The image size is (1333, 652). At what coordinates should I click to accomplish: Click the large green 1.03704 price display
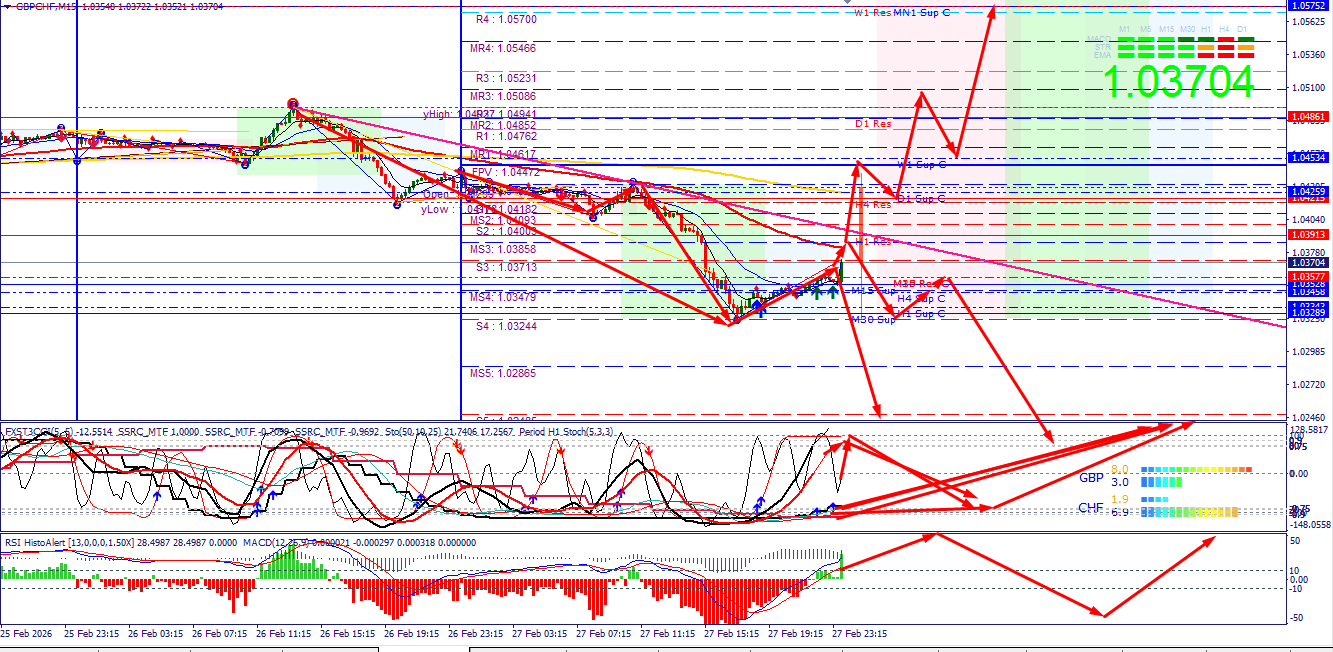point(1178,81)
